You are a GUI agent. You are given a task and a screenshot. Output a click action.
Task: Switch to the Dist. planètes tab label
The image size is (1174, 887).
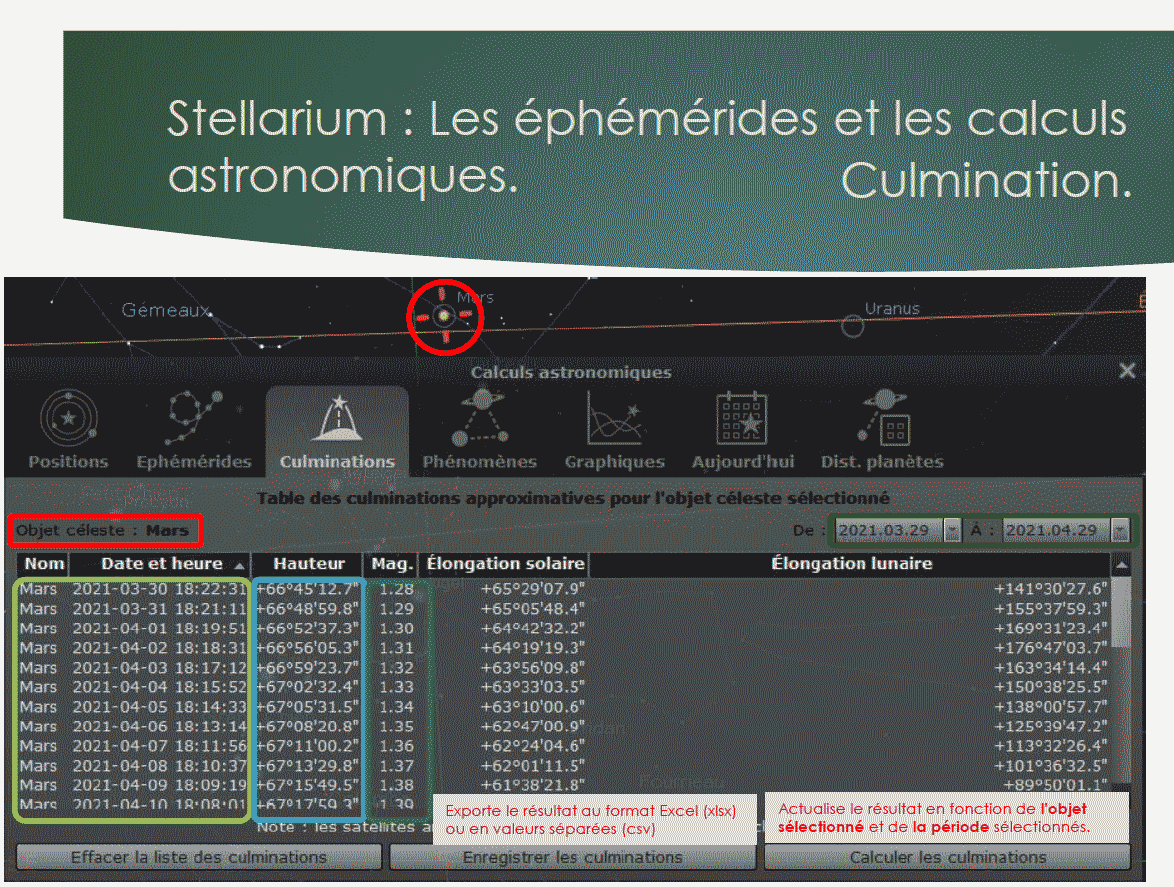click(x=882, y=462)
